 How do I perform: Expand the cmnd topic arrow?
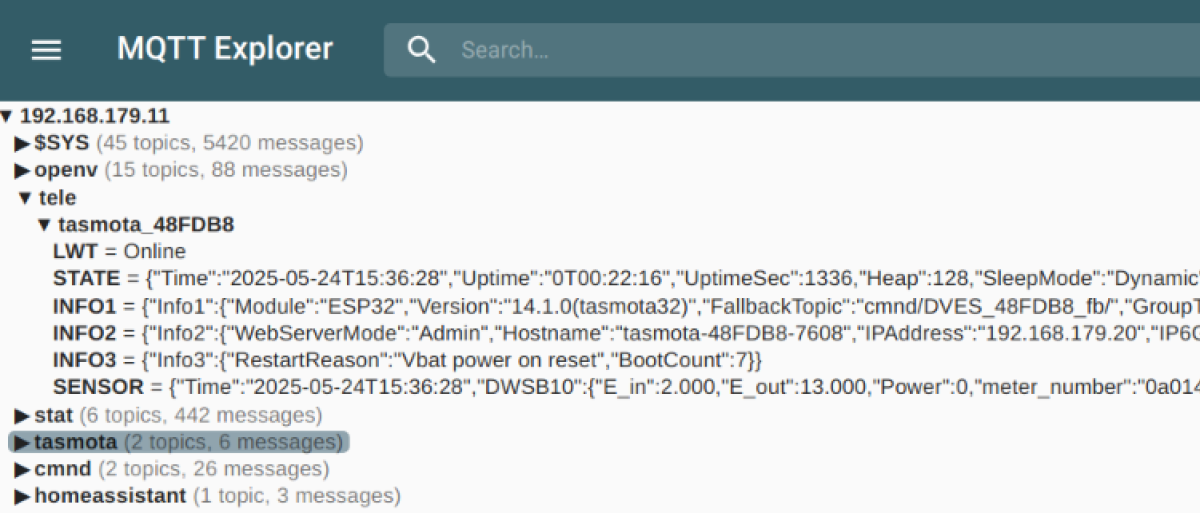coord(22,469)
